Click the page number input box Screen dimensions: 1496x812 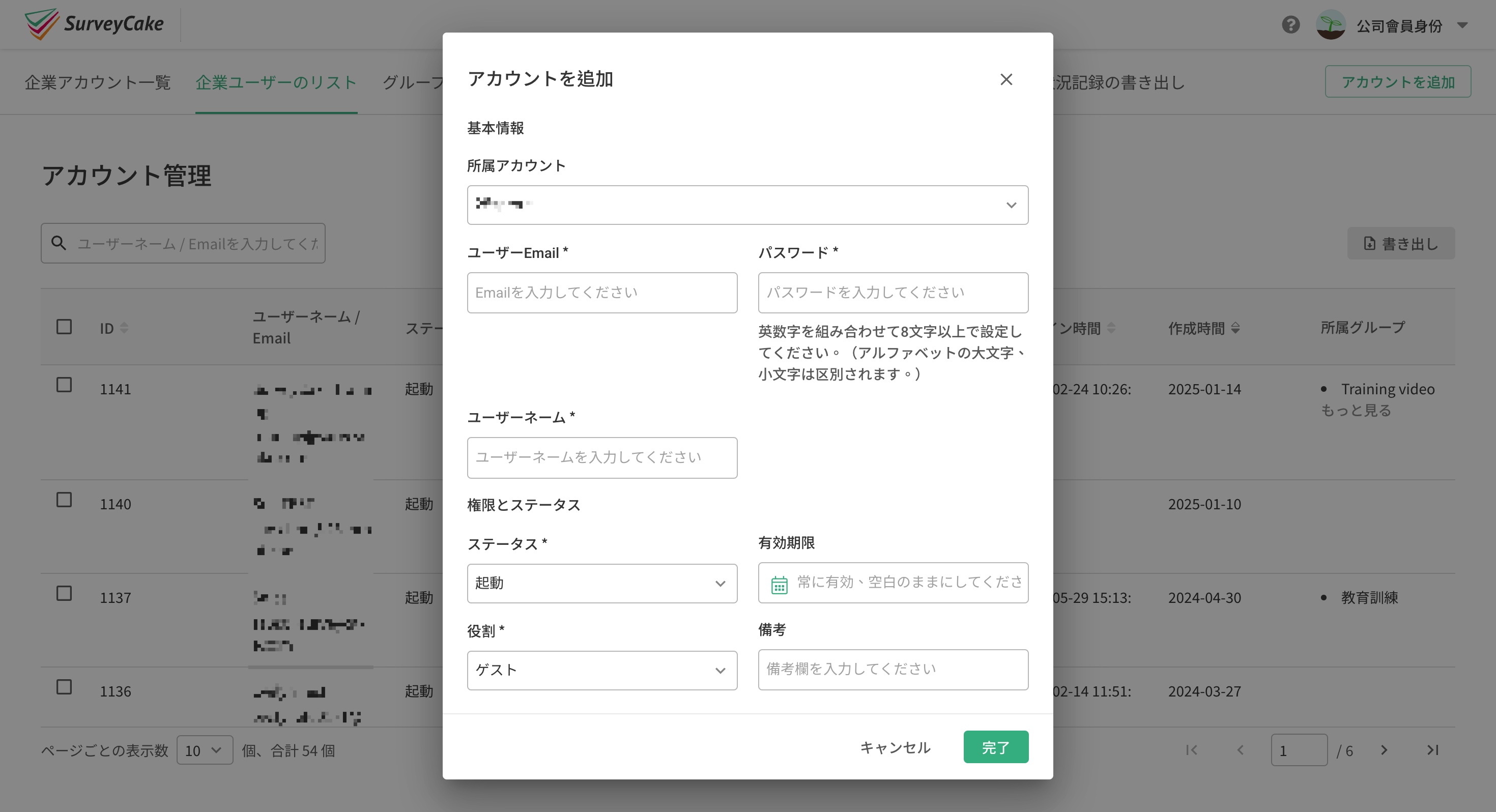1299,750
